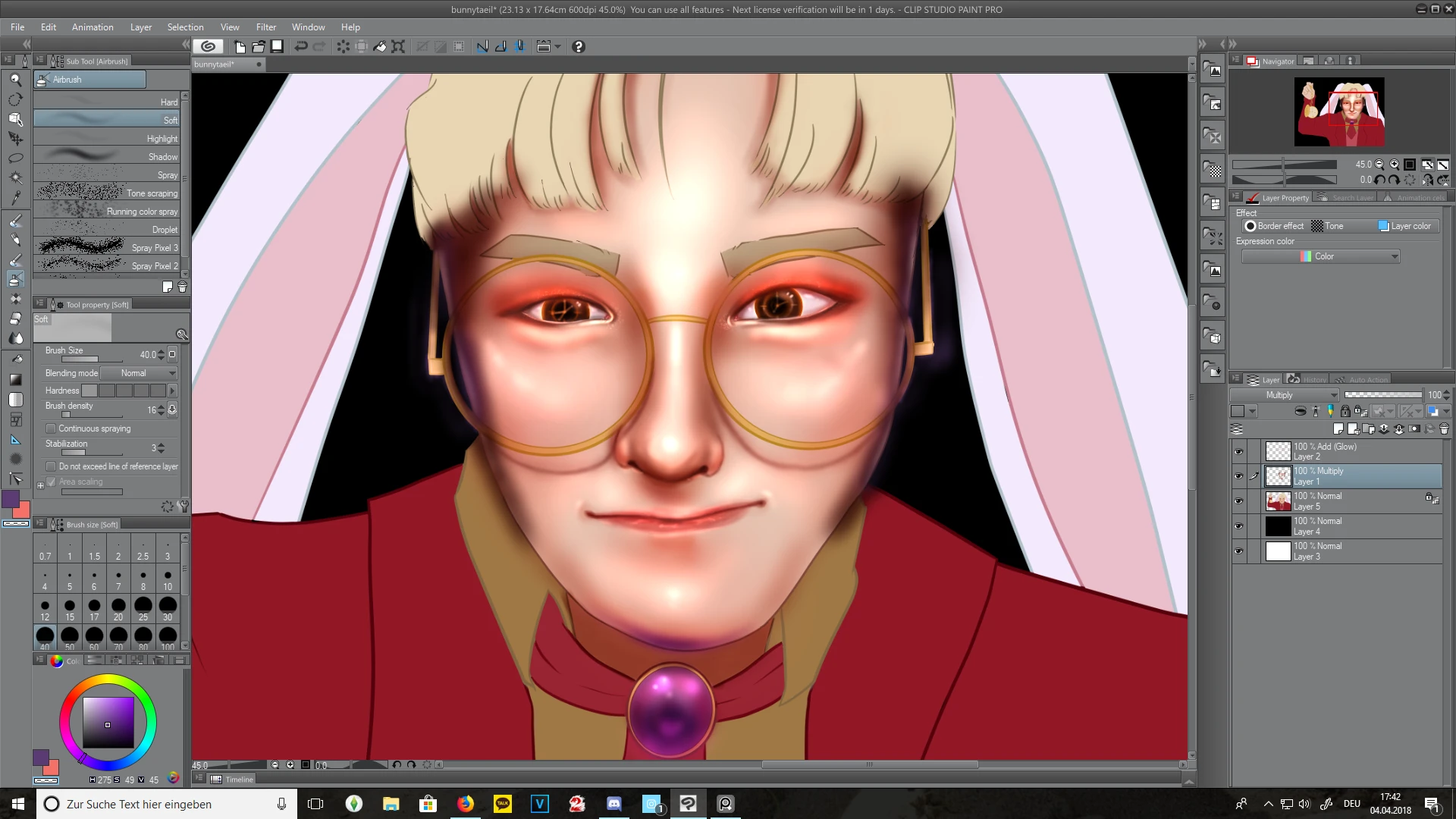Click the purple foreground color swatch
1456x819 pixels.
pyautogui.click(x=11, y=499)
